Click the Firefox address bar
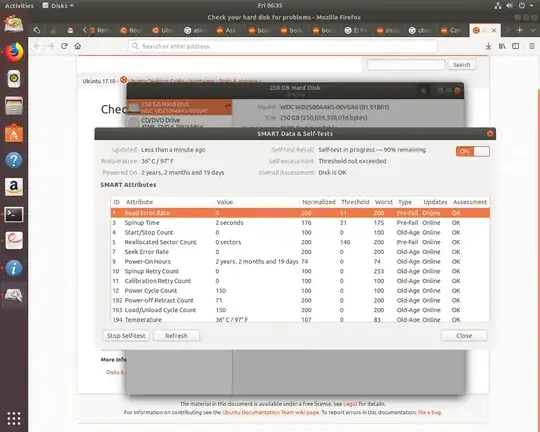540x432 pixels. [x=283, y=46]
